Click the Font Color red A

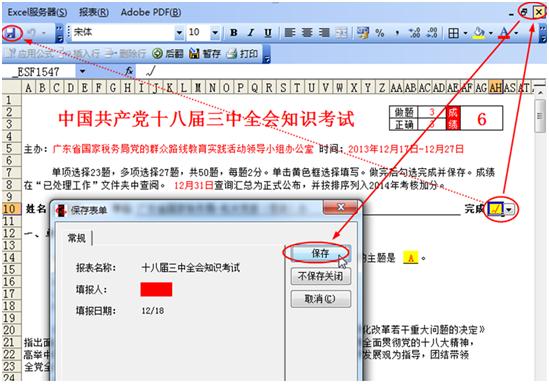(504, 33)
